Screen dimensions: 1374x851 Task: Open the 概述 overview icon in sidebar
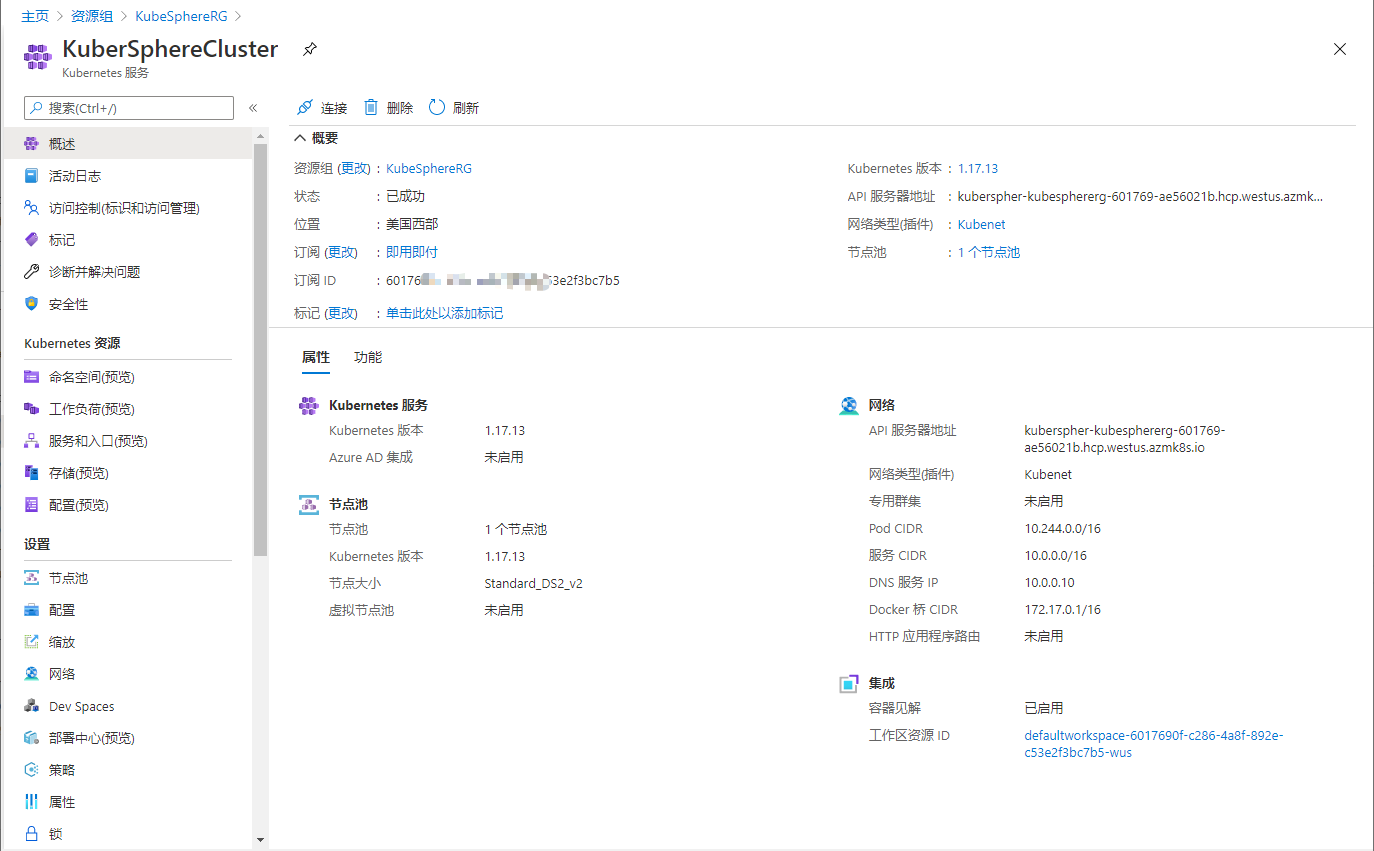pos(32,144)
